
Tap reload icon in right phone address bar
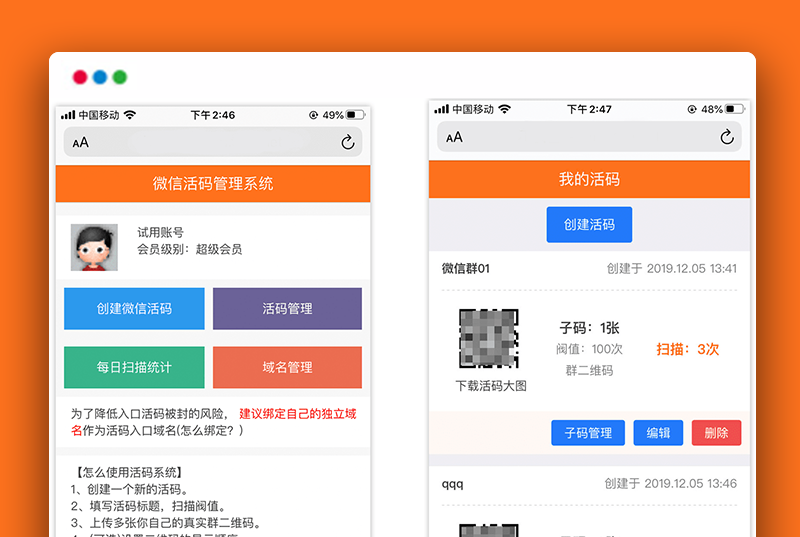(x=727, y=137)
